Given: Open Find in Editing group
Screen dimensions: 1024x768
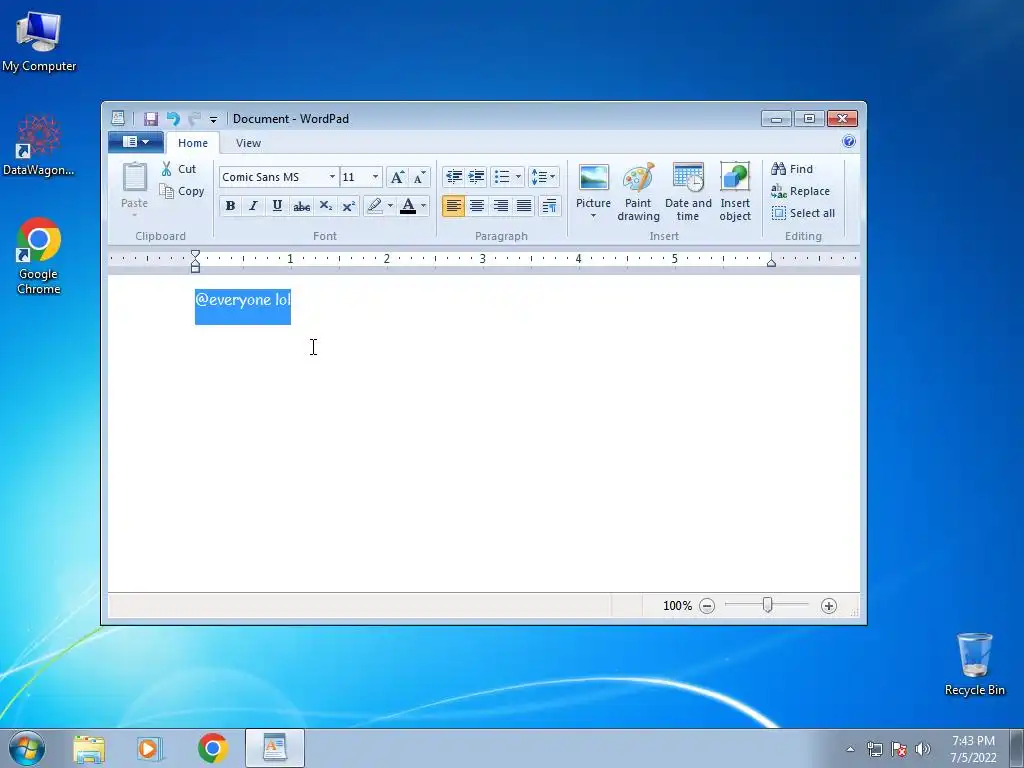Looking at the screenshot, I should pyautogui.click(x=792, y=168).
